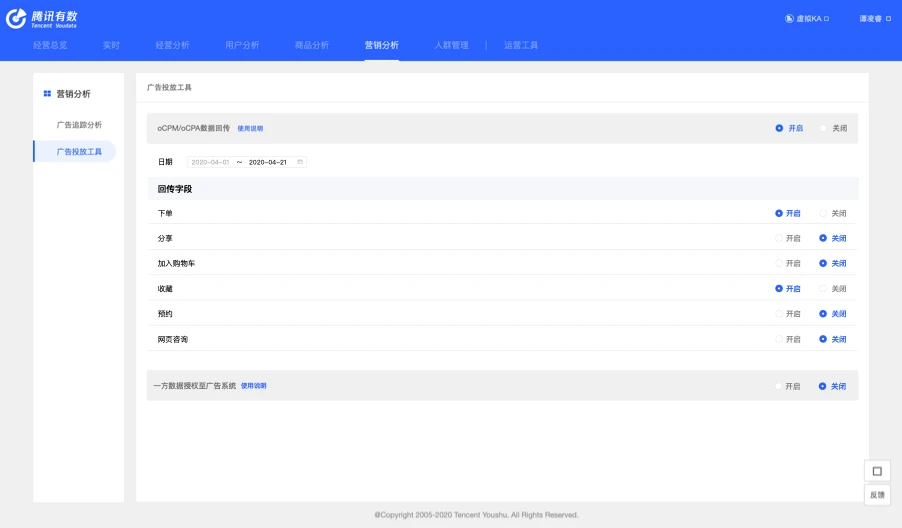This screenshot has width=902, height=528.
Task: Open 使用说明 link beside 一方数据授权至广告系统
Action: click(254, 386)
